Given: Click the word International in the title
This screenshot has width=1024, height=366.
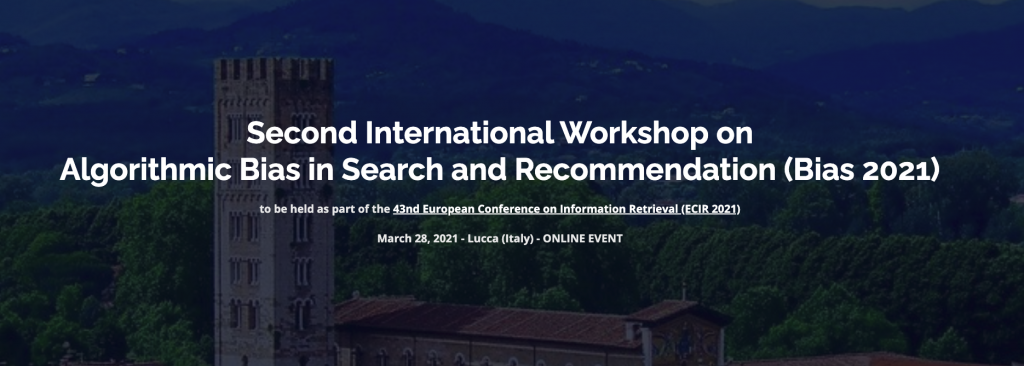Looking at the screenshot, I should pyautogui.click(x=456, y=133).
